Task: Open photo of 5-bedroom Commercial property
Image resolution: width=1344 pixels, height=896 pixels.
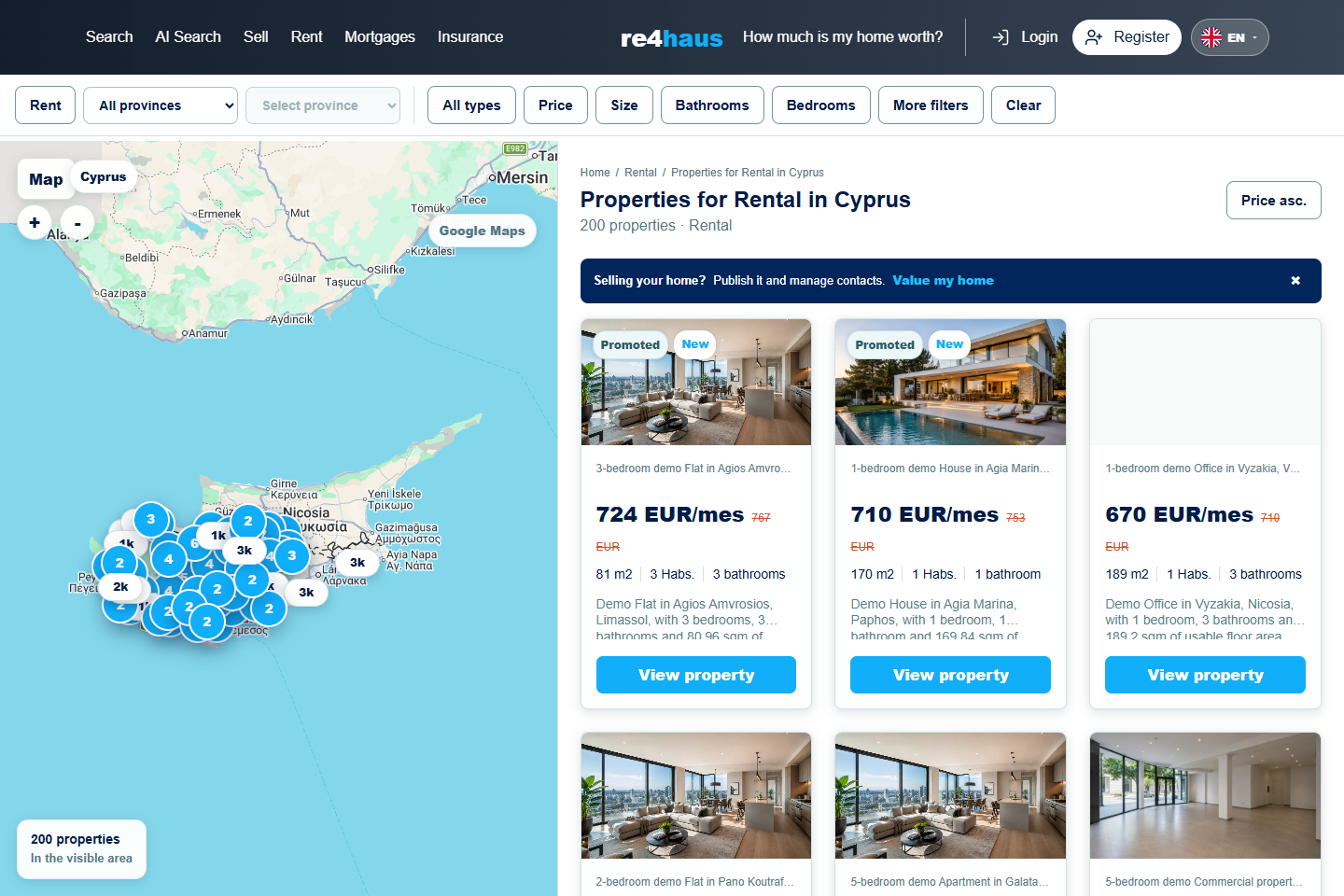Action: pyautogui.click(x=1205, y=796)
